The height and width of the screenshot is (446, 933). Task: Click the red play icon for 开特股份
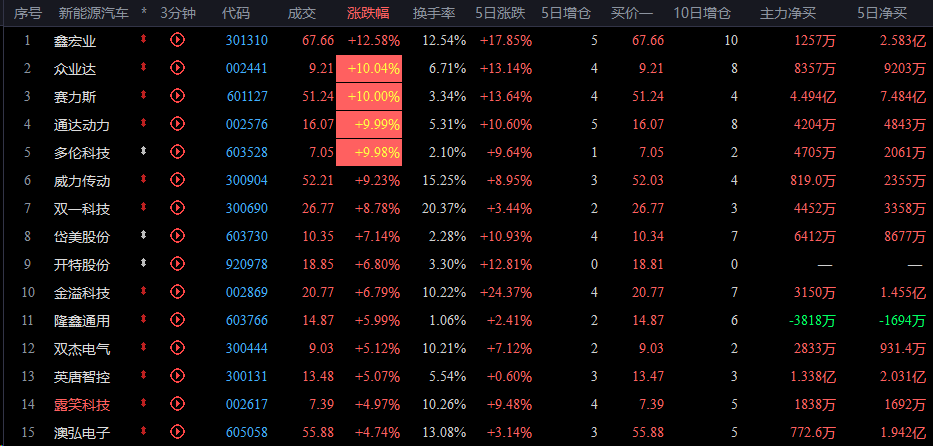tap(177, 264)
